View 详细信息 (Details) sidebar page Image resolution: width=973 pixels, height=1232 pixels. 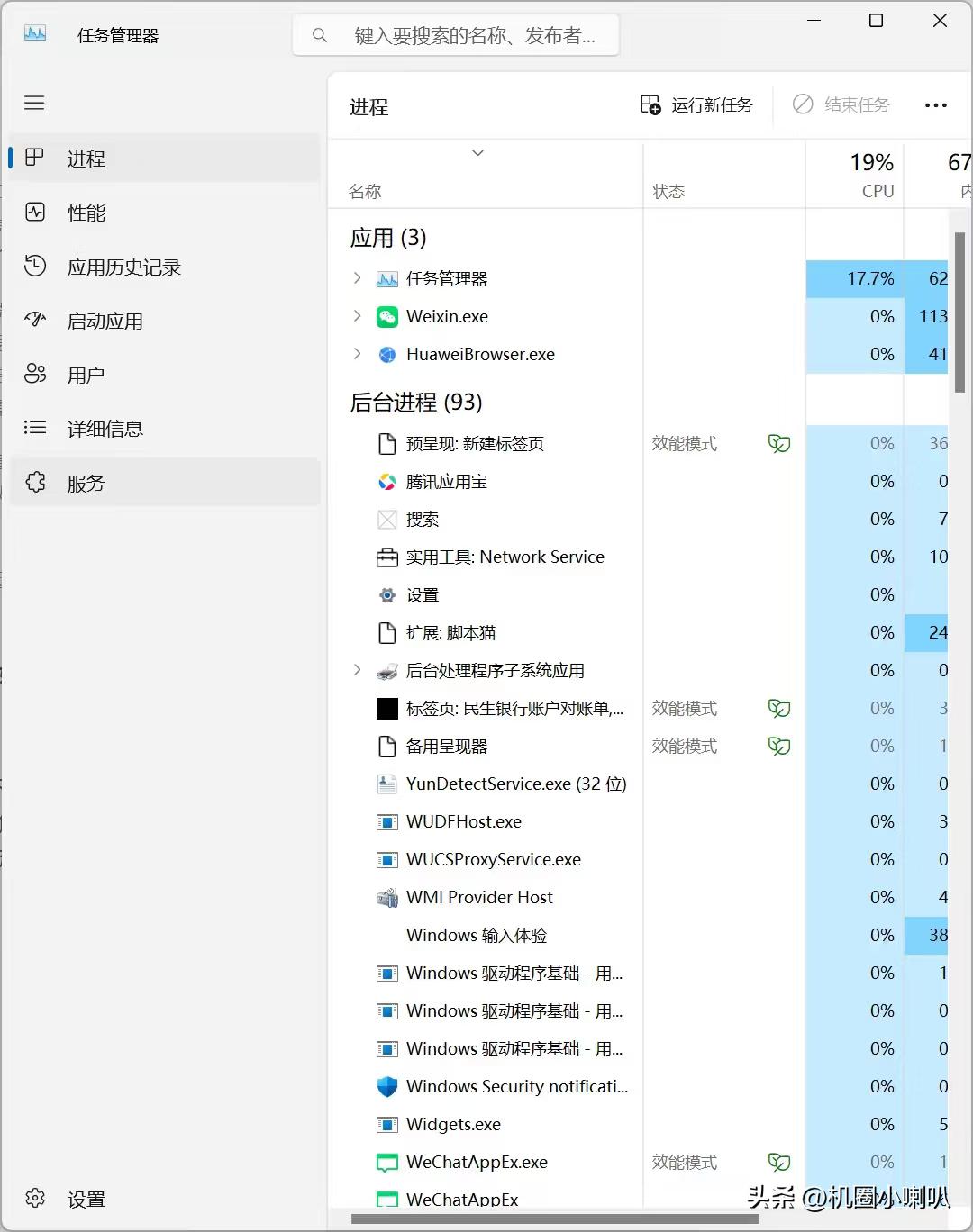(x=105, y=429)
